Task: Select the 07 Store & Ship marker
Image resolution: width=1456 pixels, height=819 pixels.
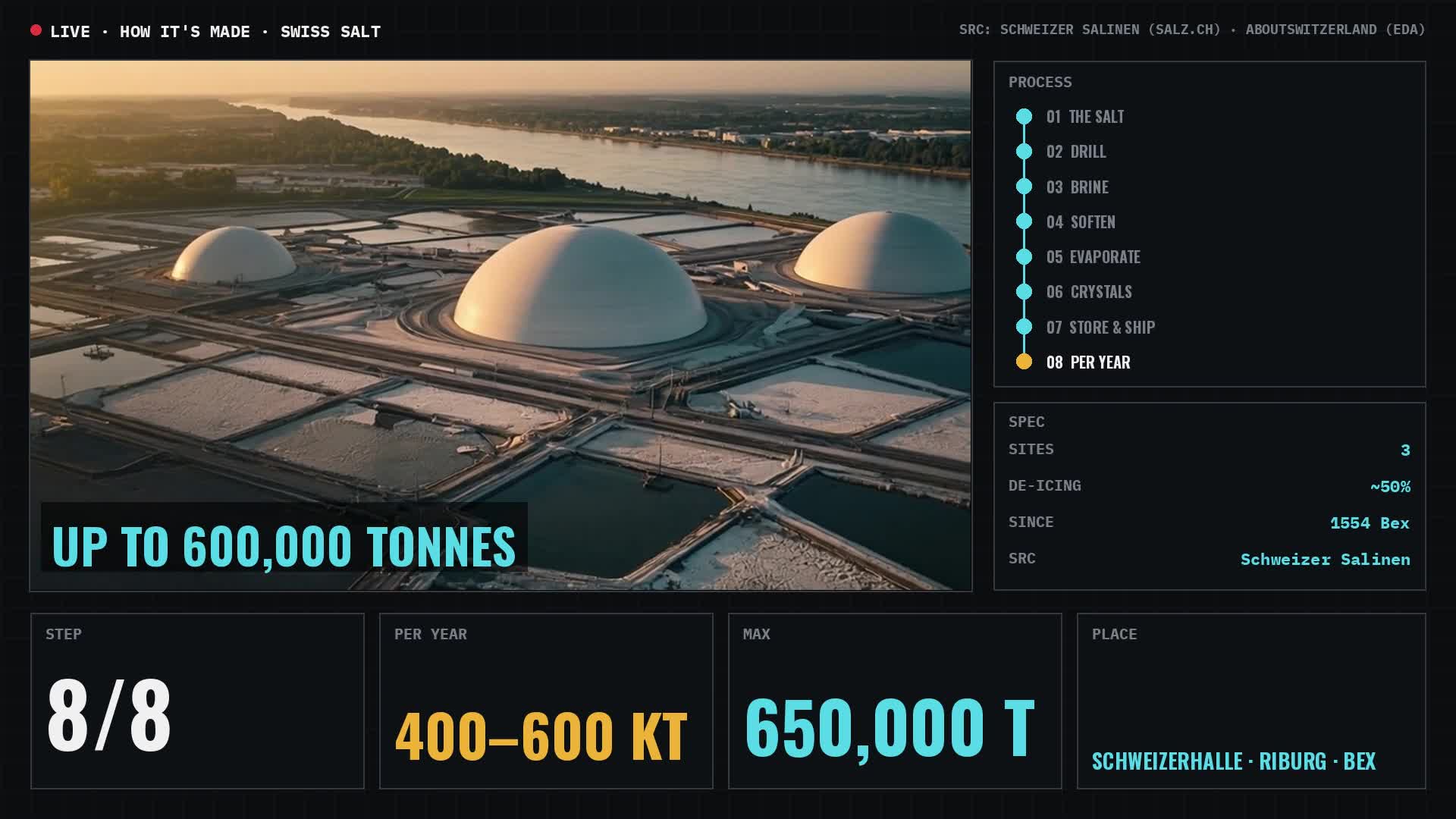Action: coord(1024,327)
